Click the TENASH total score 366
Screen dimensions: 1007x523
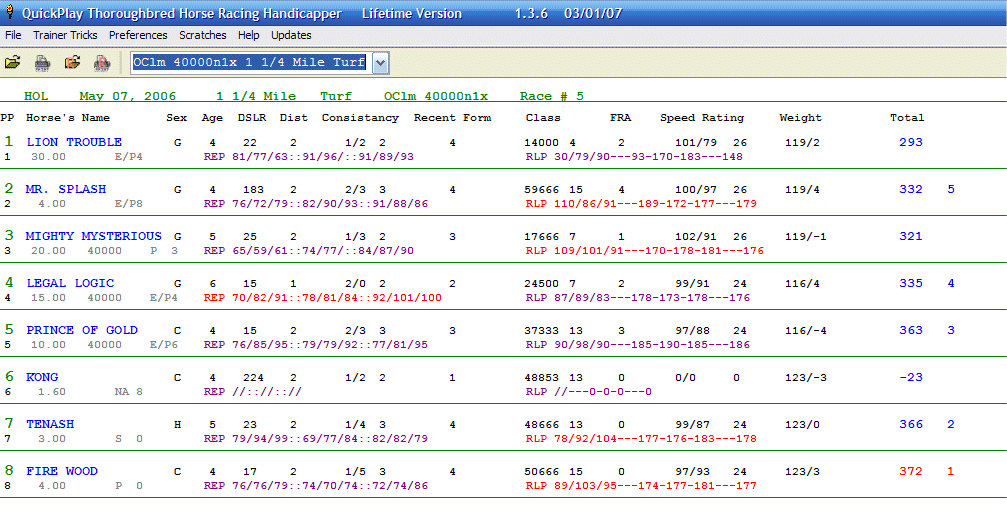coord(911,424)
